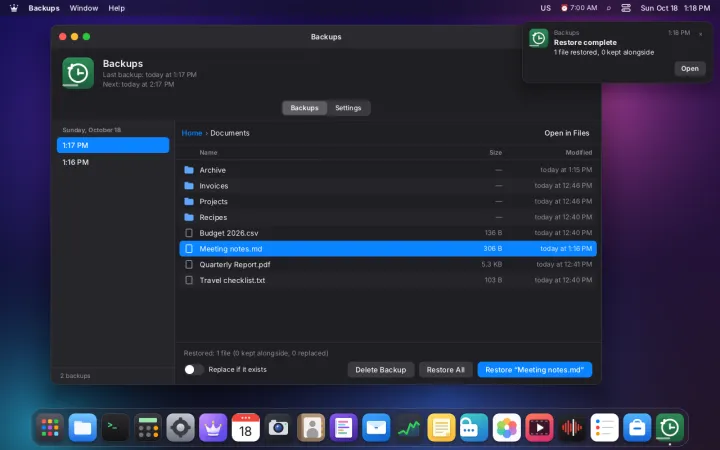
Task: Click the Invoices folder name
Action: [x=214, y=186]
